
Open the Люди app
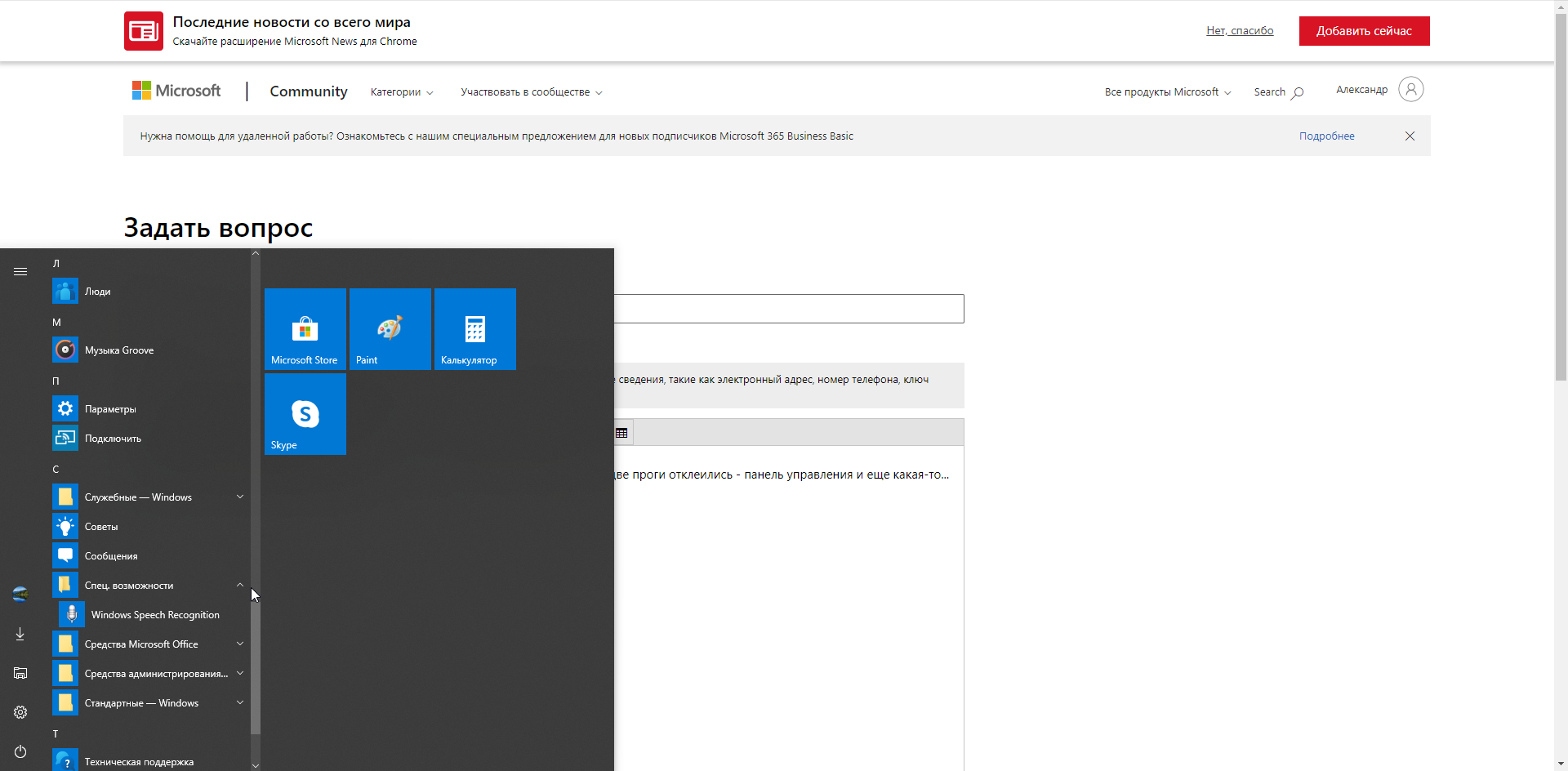[x=149, y=292]
